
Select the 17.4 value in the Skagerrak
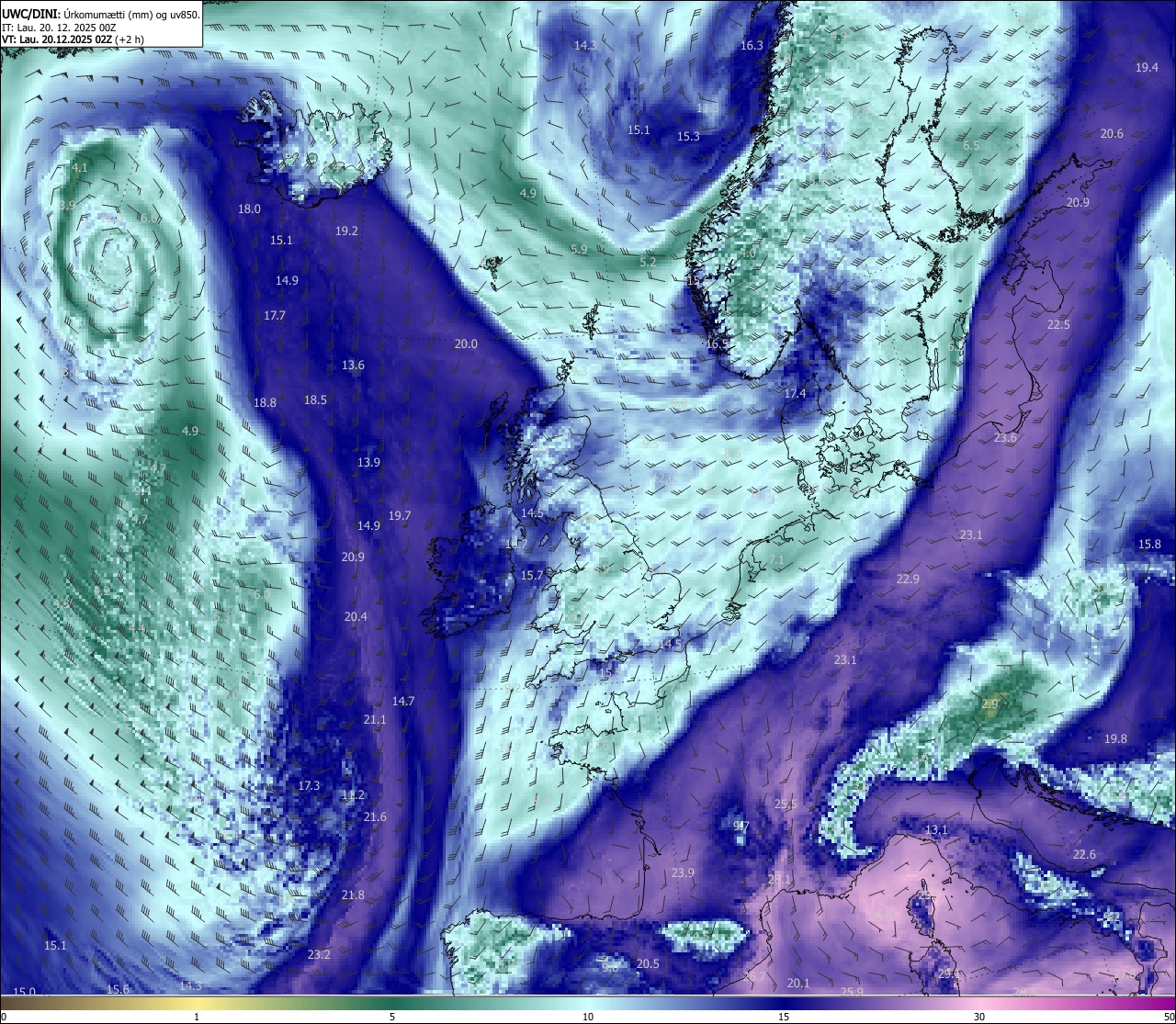[795, 394]
